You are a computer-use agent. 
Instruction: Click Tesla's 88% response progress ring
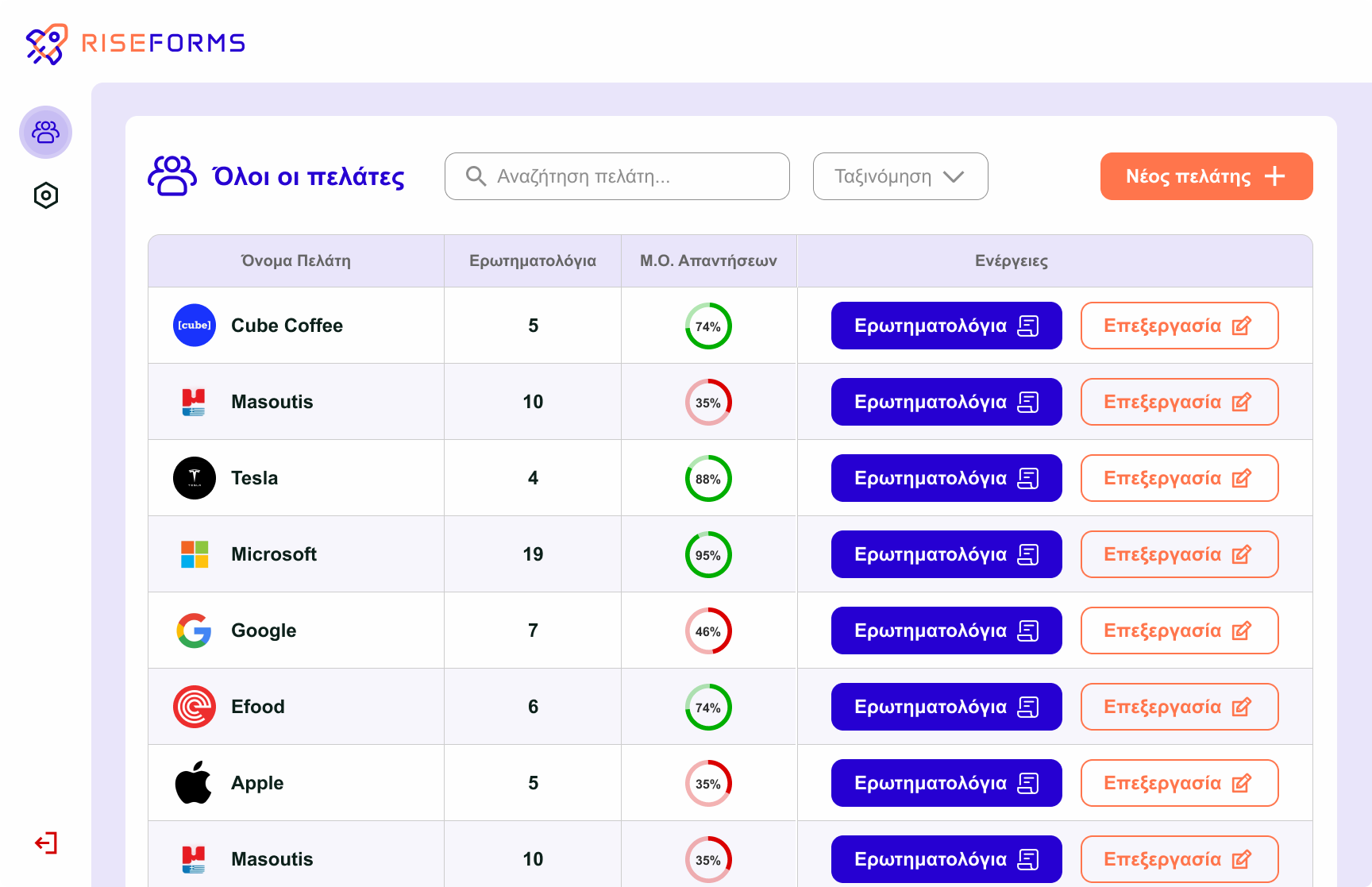[708, 479]
